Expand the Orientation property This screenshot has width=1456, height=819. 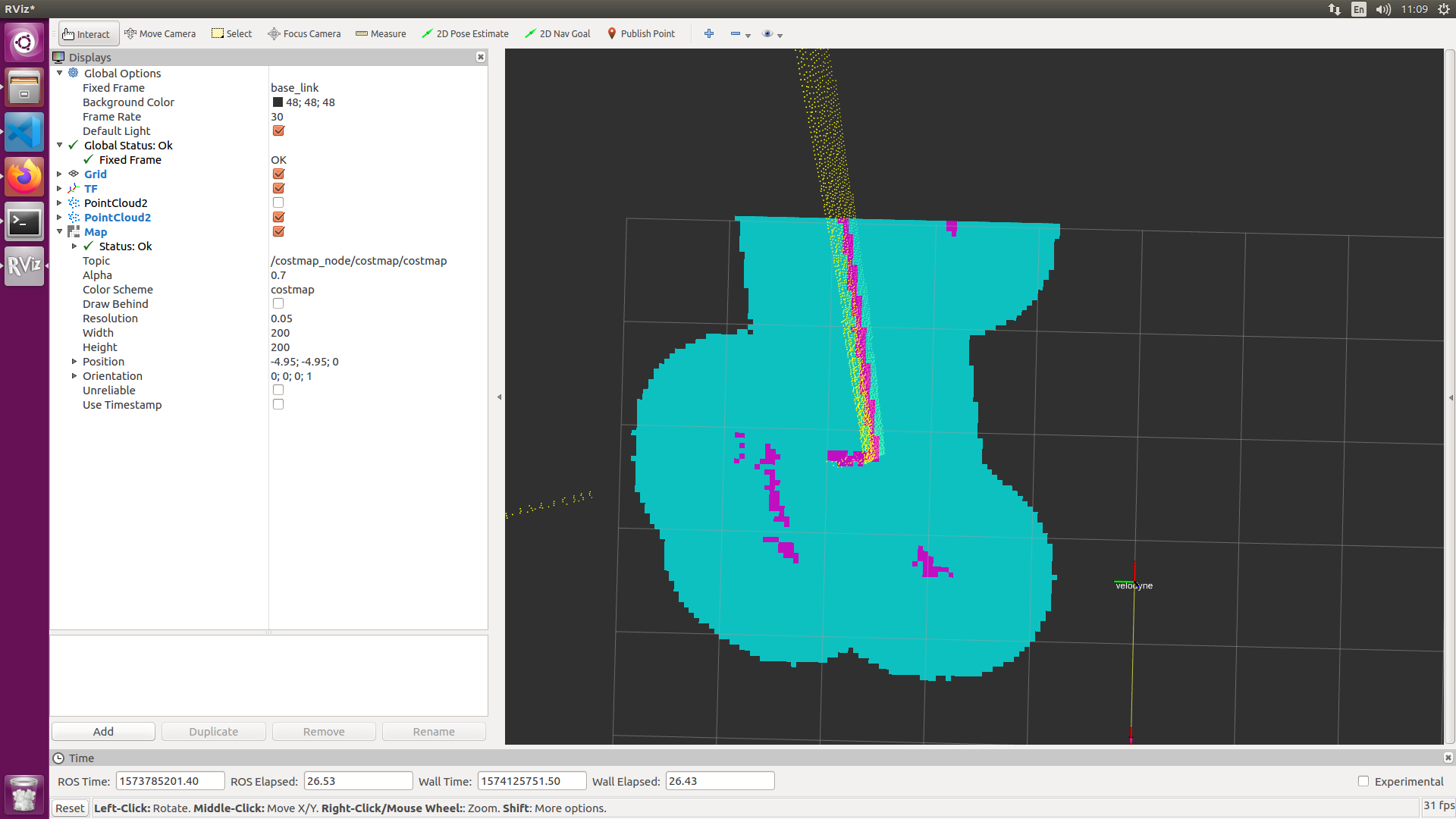(x=74, y=375)
